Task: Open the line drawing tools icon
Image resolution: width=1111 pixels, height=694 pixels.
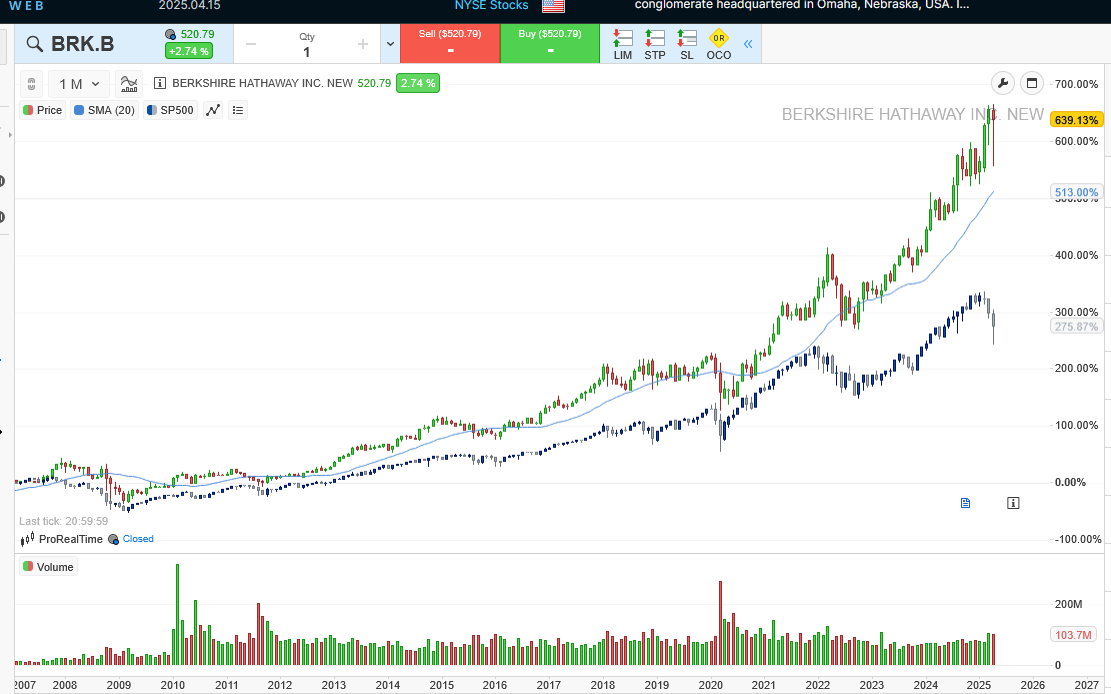Action: (213, 110)
